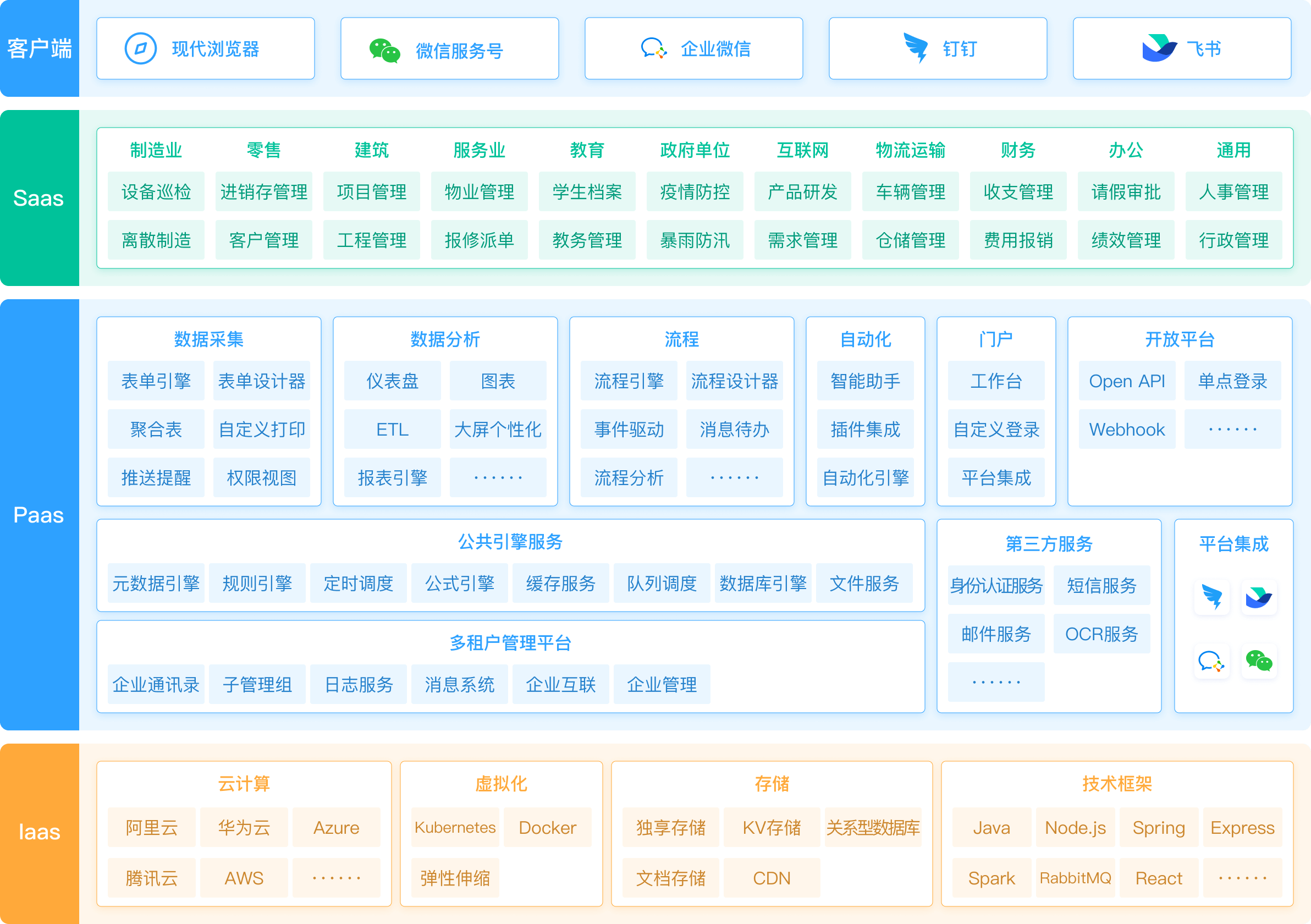The width and height of the screenshot is (1311, 924).
Task: Click the Feishu icon inside 平台集成 panel
Action: [x=1259, y=597]
